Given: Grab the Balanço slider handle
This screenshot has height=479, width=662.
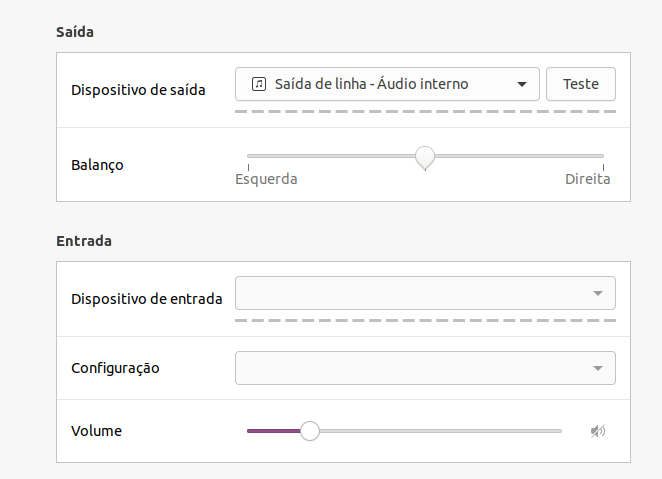Looking at the screenshot, I should coord(425,158).
